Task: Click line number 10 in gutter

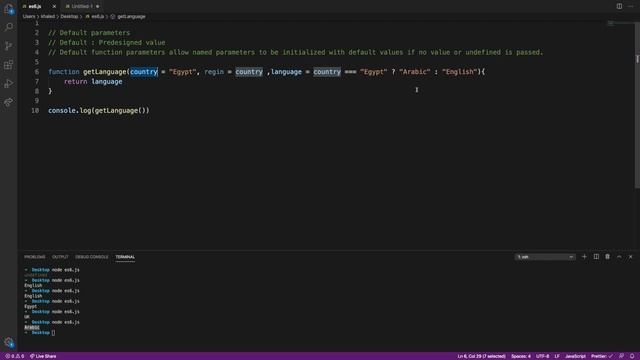Action: pos(36,111)
